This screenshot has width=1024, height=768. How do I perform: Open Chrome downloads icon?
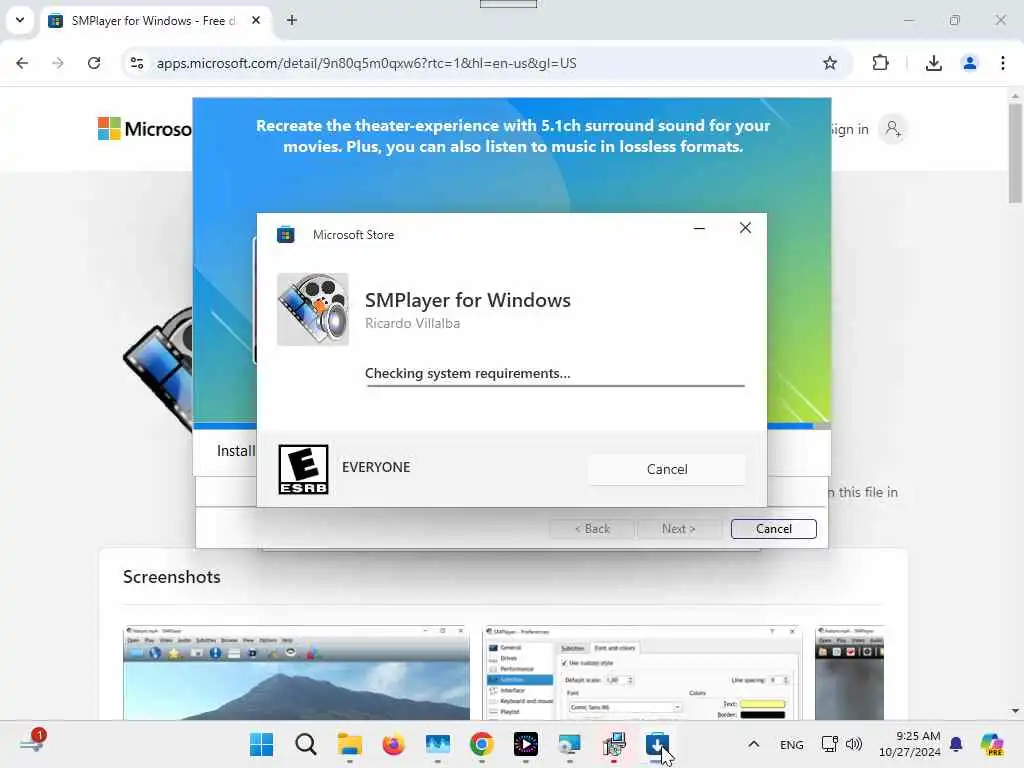click(933, 63)
